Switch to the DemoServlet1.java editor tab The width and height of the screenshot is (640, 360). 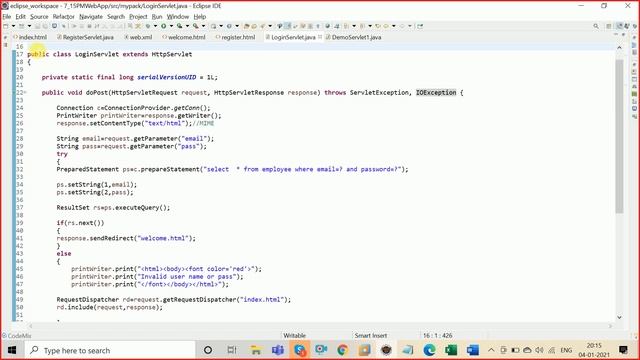[353, 37]
